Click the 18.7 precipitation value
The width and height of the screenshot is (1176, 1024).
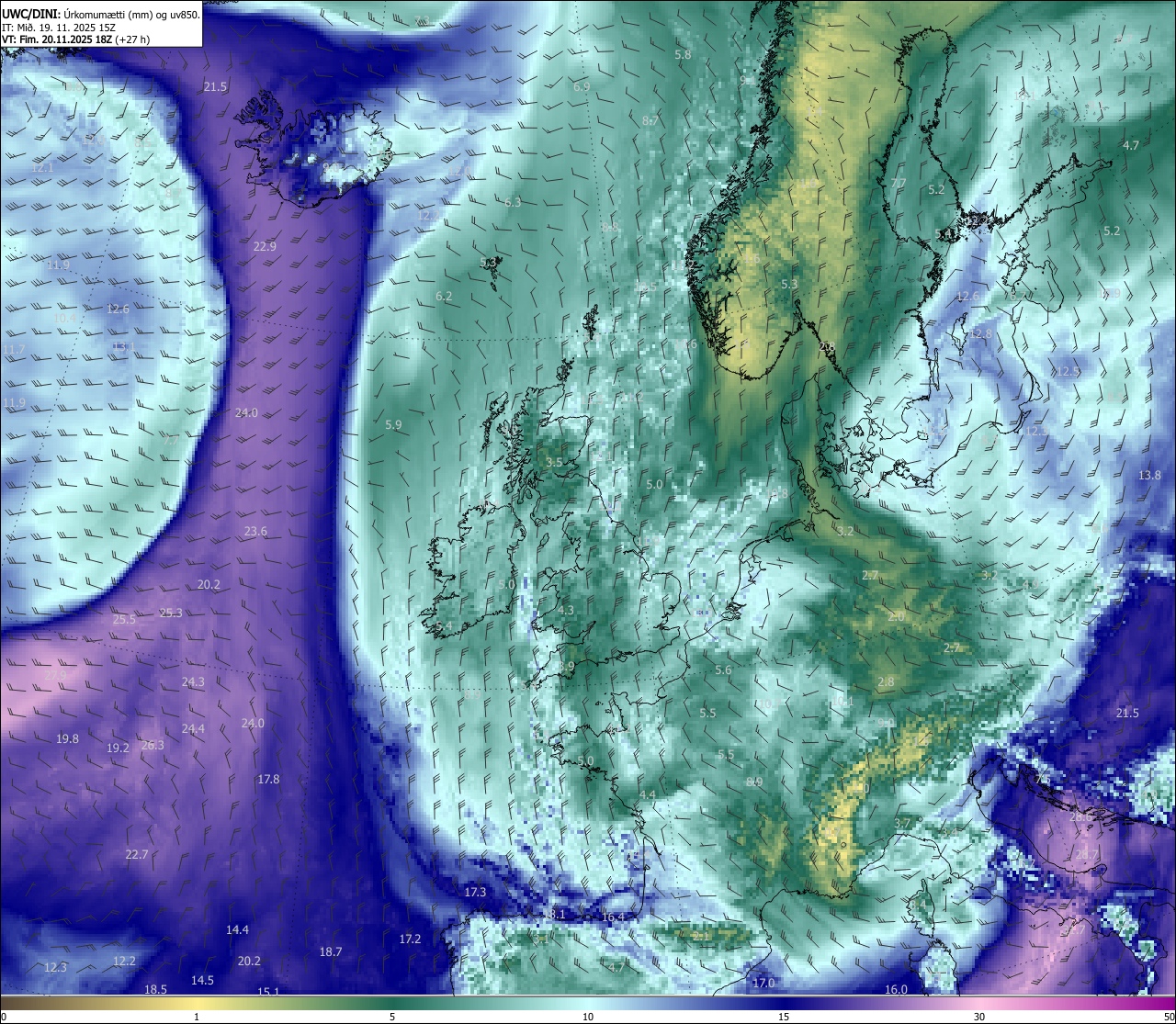click(x=331, y=952)
